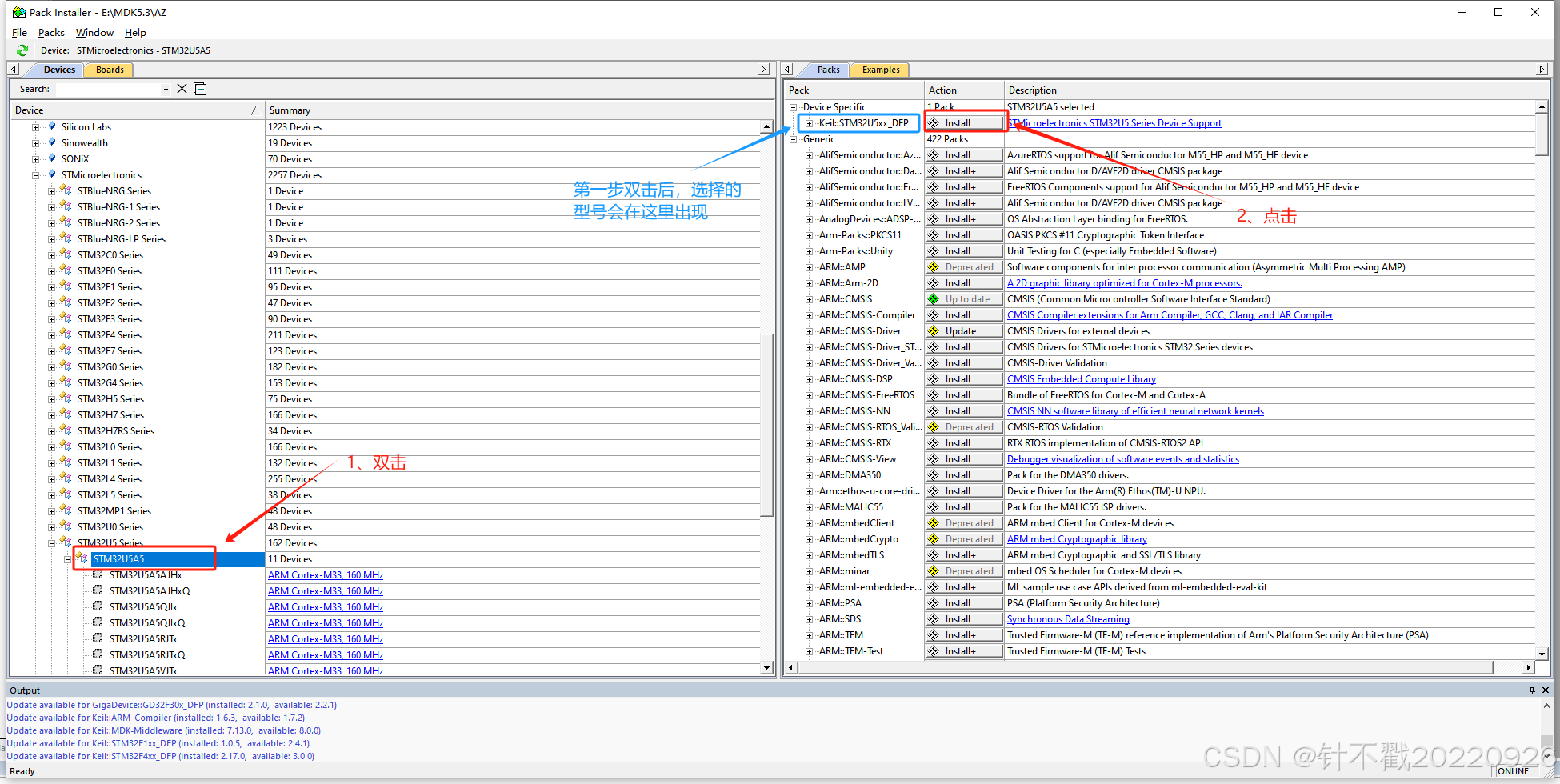Click the Output panel pin icon
Image resolution: width=1560 pixels, height=784 pixels.
[x=1532, y=690]
